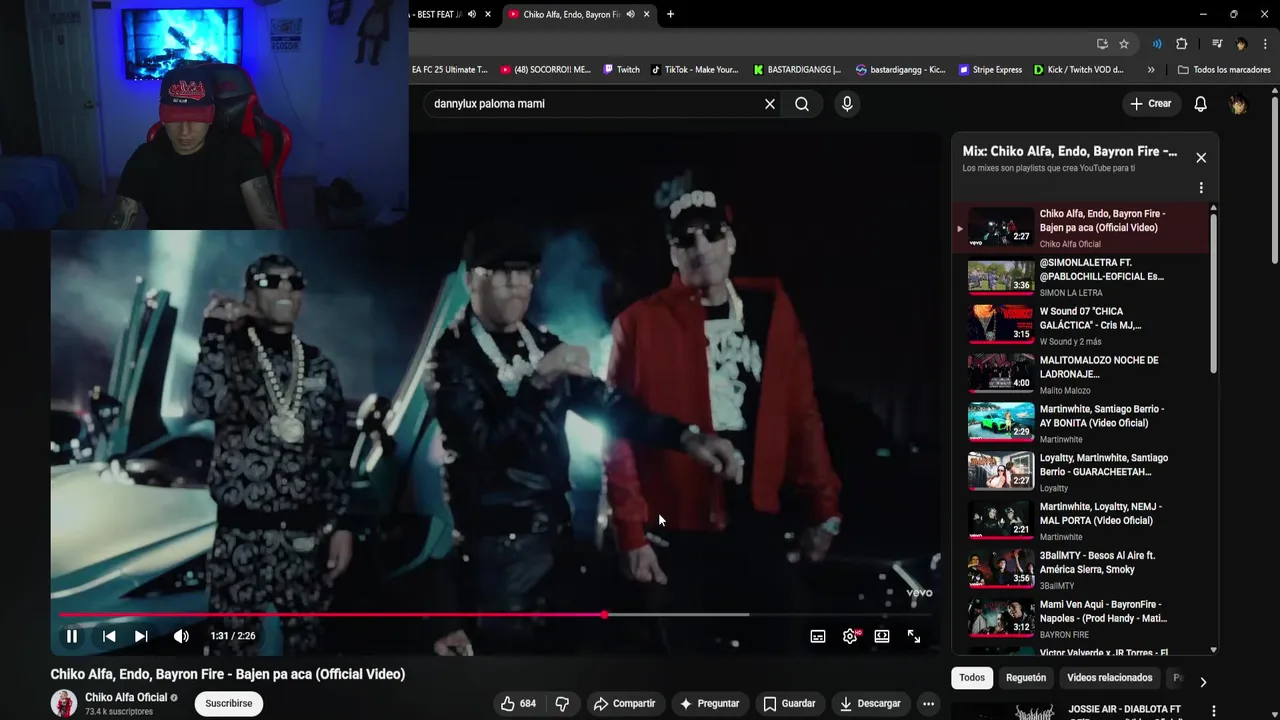
Task: Bookmark this page with the star
Action: click(1124, 44)
